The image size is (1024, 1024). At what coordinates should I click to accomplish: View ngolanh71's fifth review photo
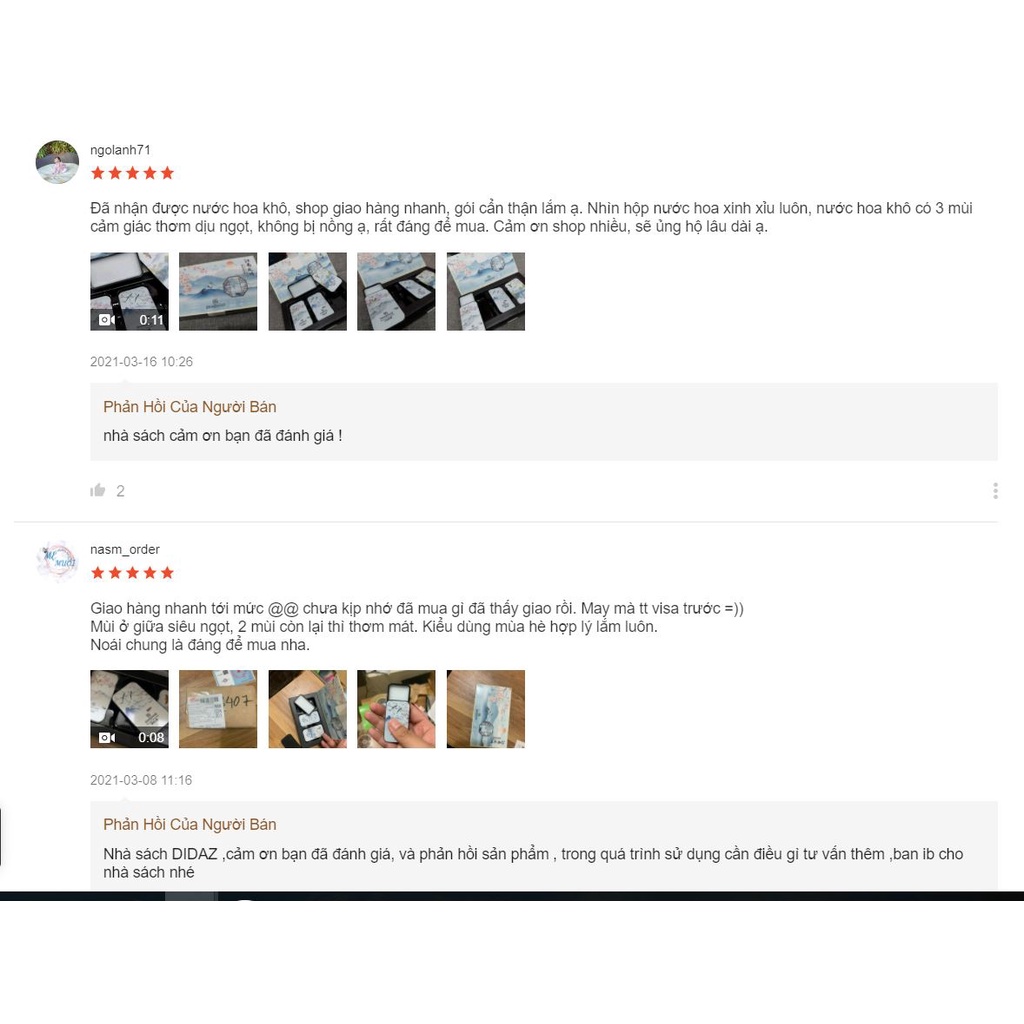point(486,291)
